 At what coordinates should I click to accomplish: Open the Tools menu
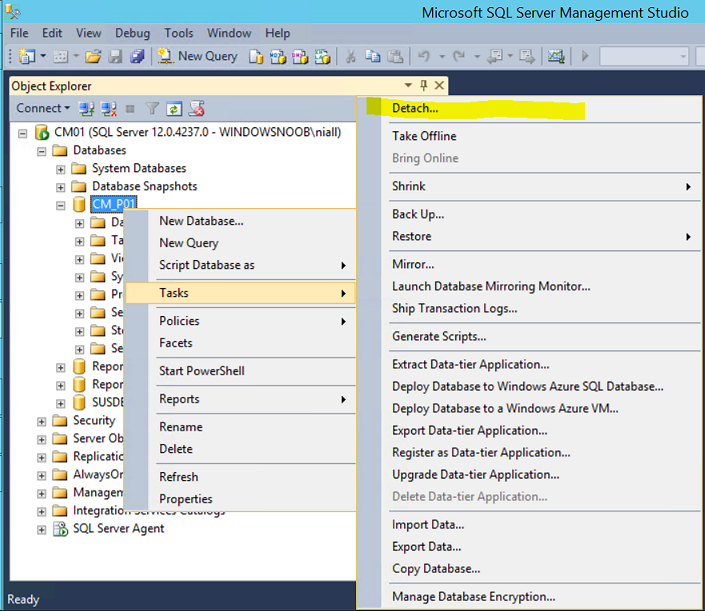[x=178, y=33]
